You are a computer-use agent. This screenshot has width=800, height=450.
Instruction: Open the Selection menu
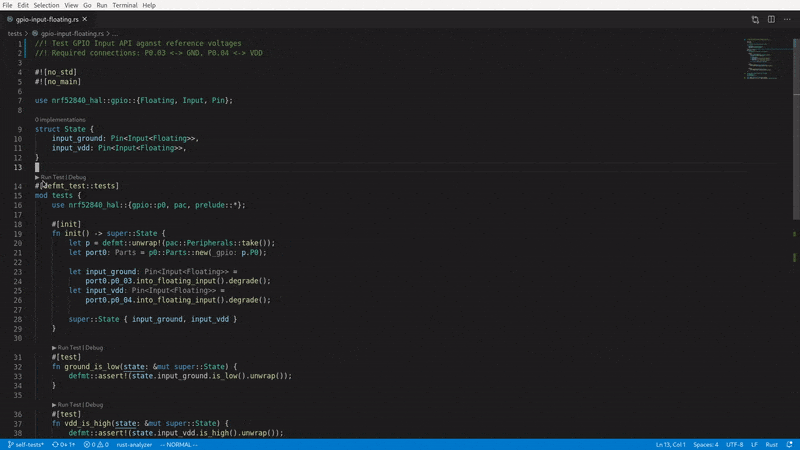point(46,5)
